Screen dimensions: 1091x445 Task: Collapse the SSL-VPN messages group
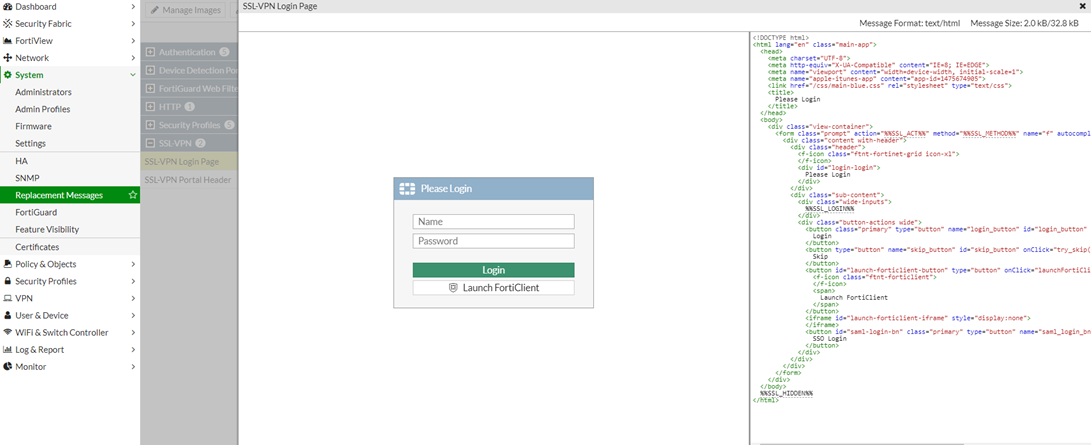(x=150, y=143)
